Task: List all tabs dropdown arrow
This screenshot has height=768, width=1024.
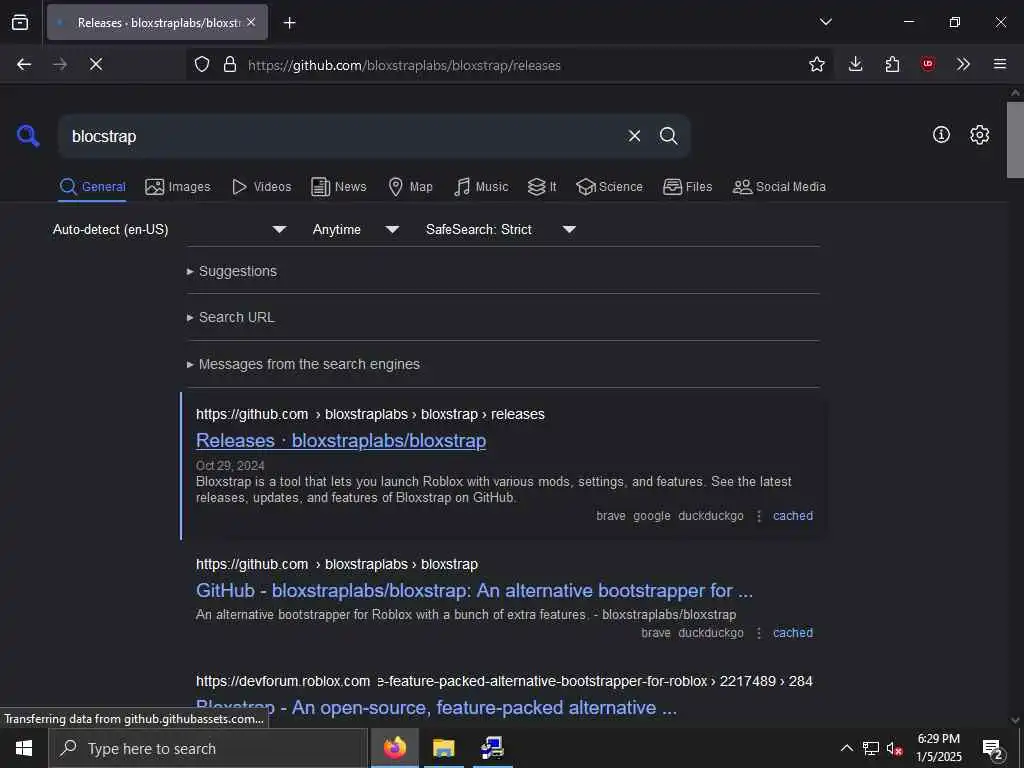Action: pyautogui.click(x=826, y=22)
